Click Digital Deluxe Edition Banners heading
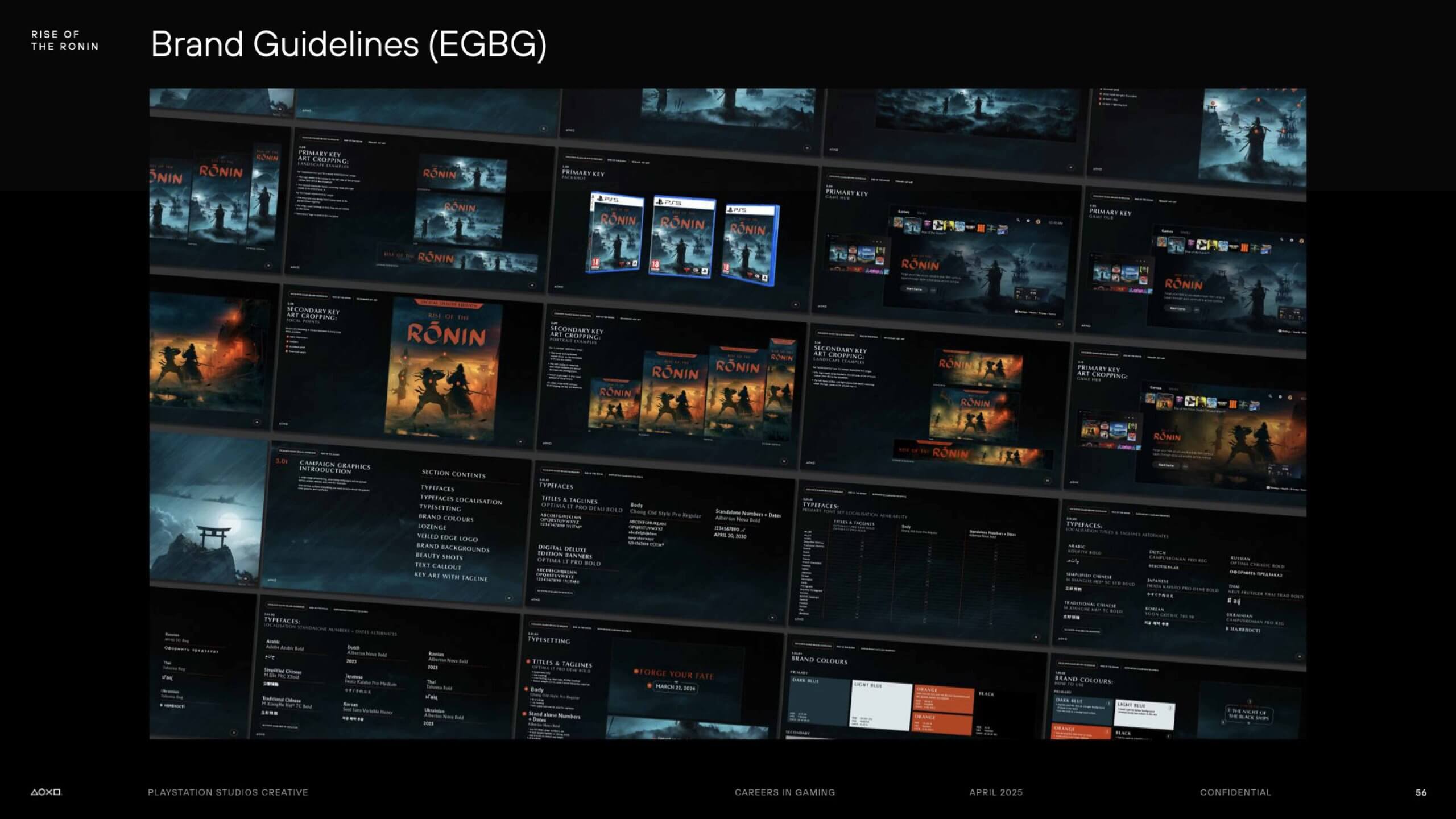 pos(565,552)
